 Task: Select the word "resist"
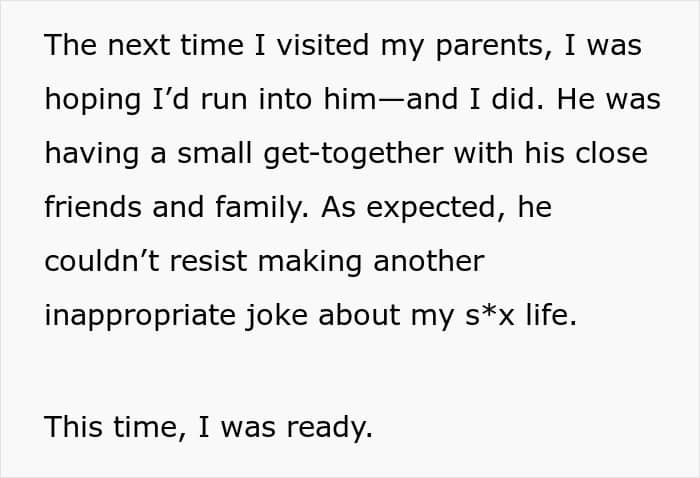208,261
